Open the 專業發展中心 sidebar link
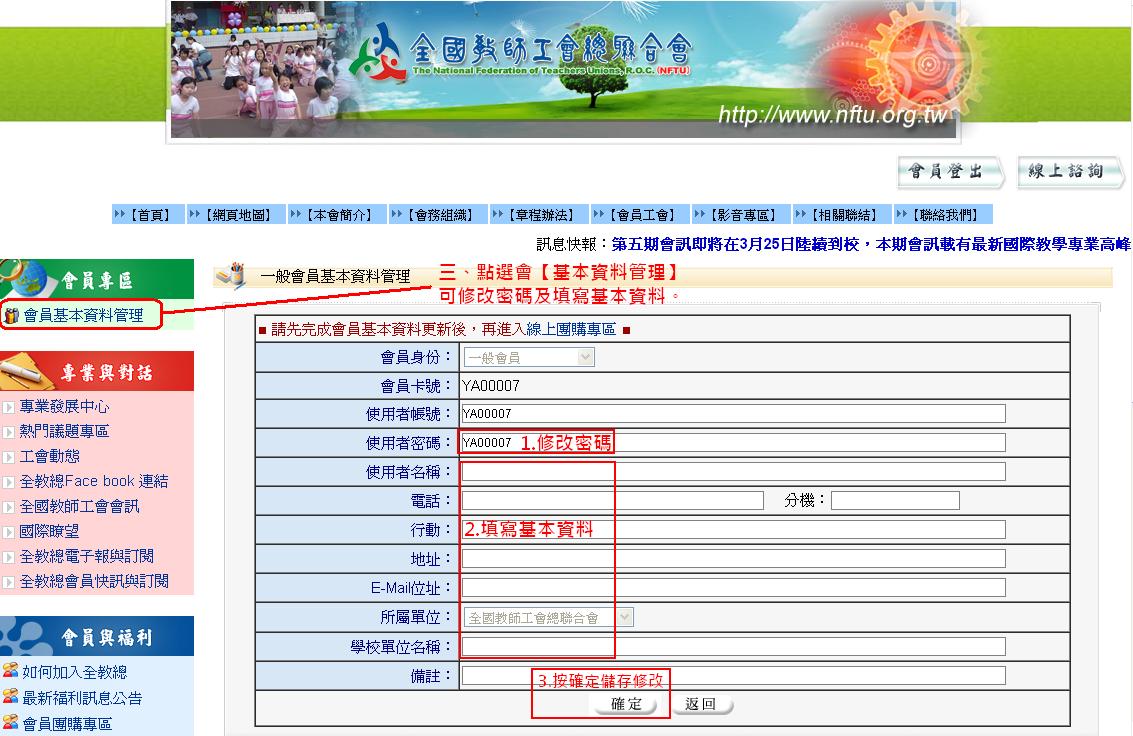1133x736 pixels. [64, 407]
